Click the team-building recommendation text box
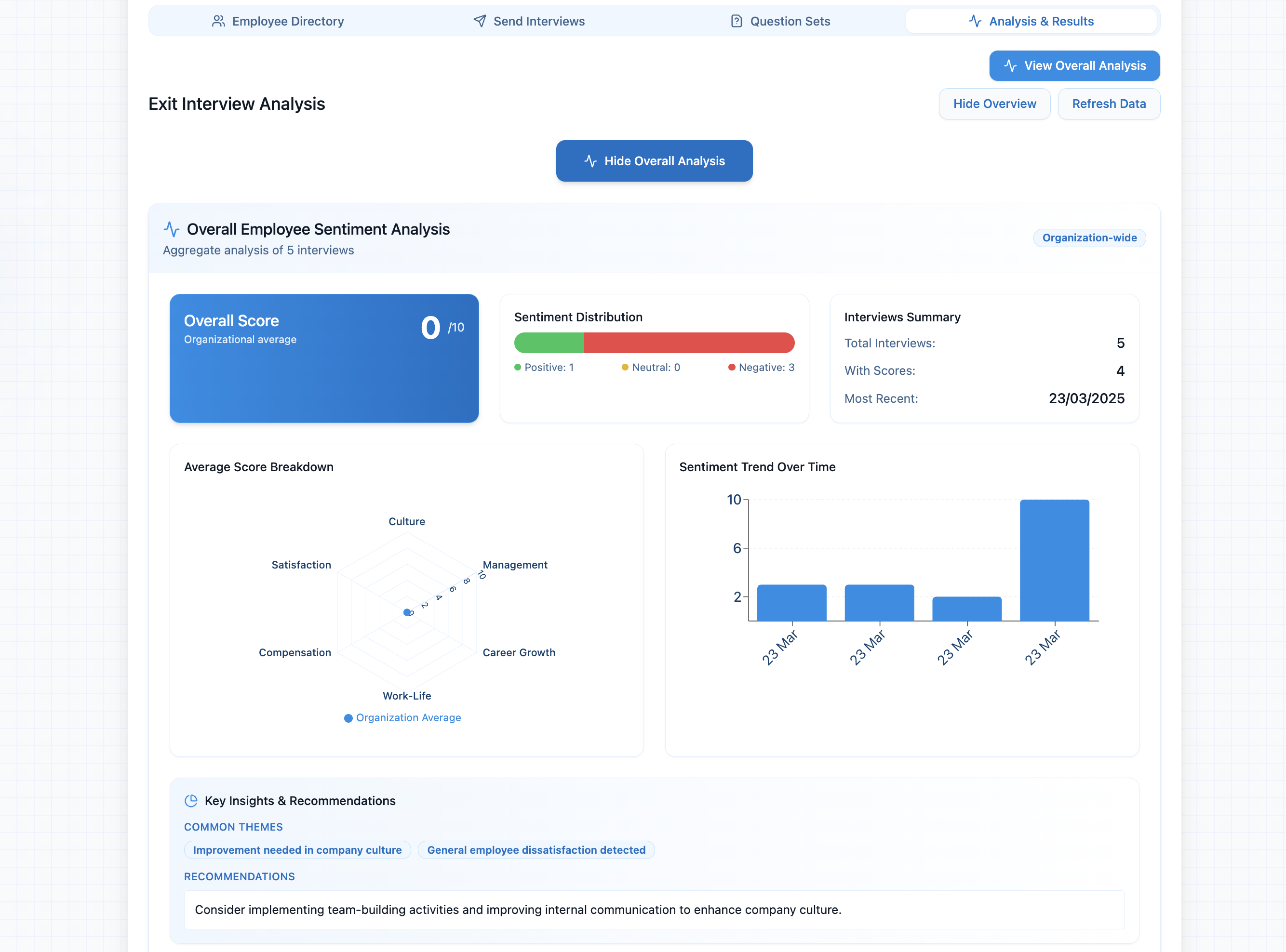The height and width of the screenshot is (952, 1286). [654, 910]
